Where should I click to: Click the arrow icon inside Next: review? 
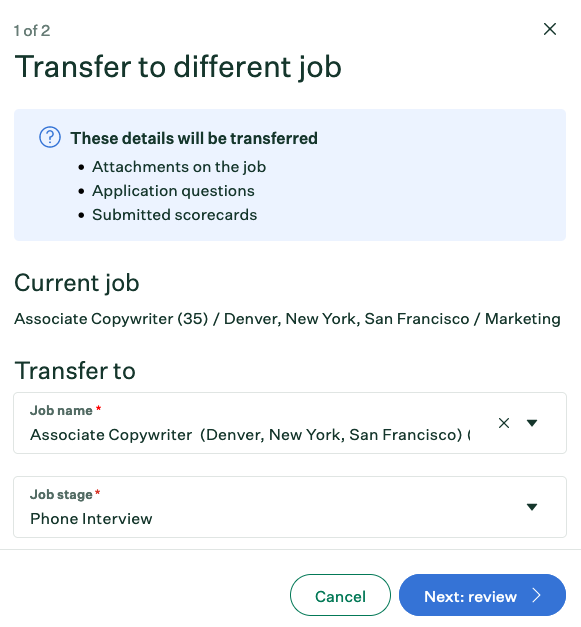coord(537,595)
